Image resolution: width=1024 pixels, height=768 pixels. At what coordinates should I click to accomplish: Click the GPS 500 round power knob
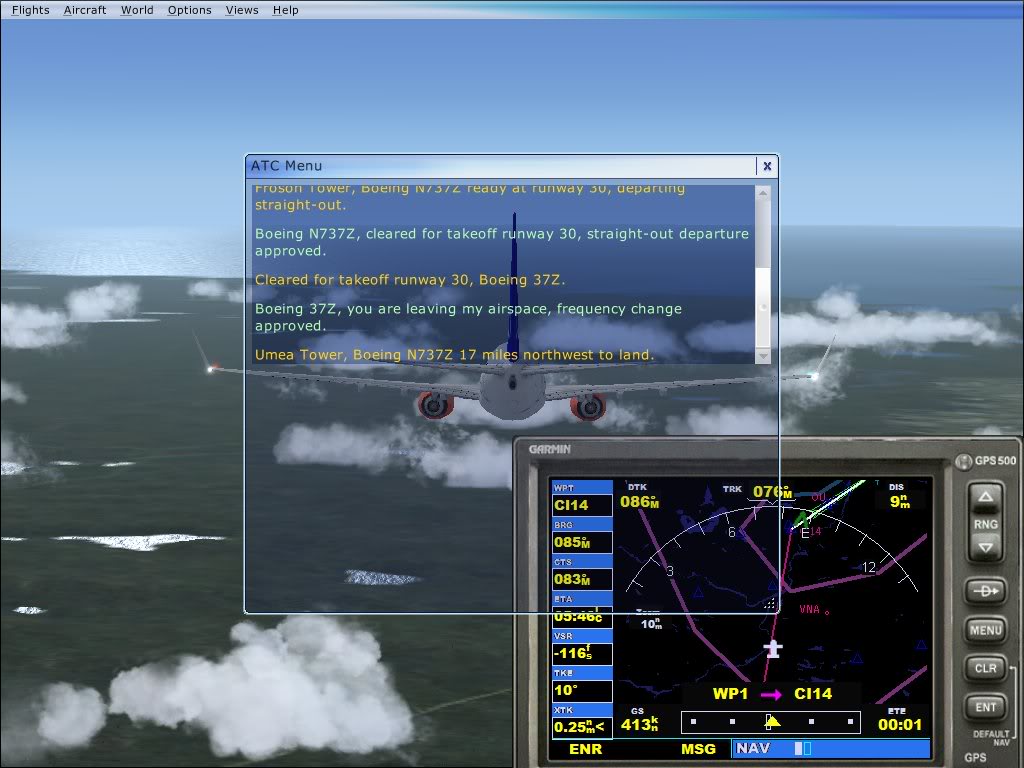pyautogui.click(x=963, y=461)
